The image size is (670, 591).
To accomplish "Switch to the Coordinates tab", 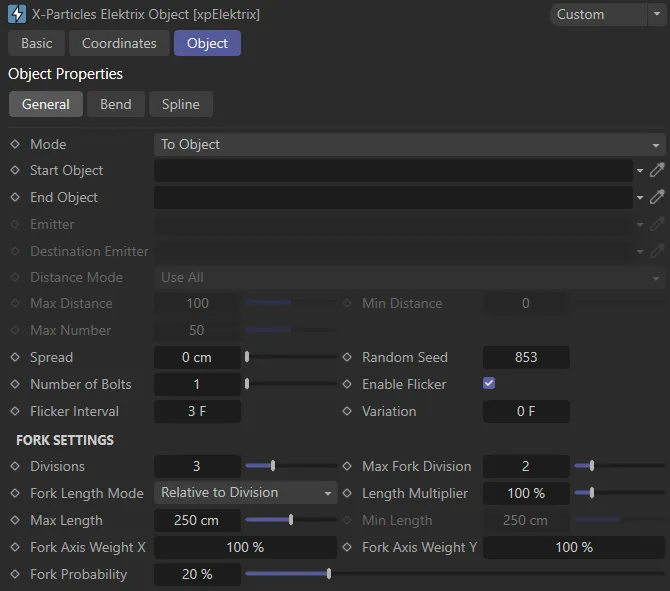I will click(x=119, y=43).
